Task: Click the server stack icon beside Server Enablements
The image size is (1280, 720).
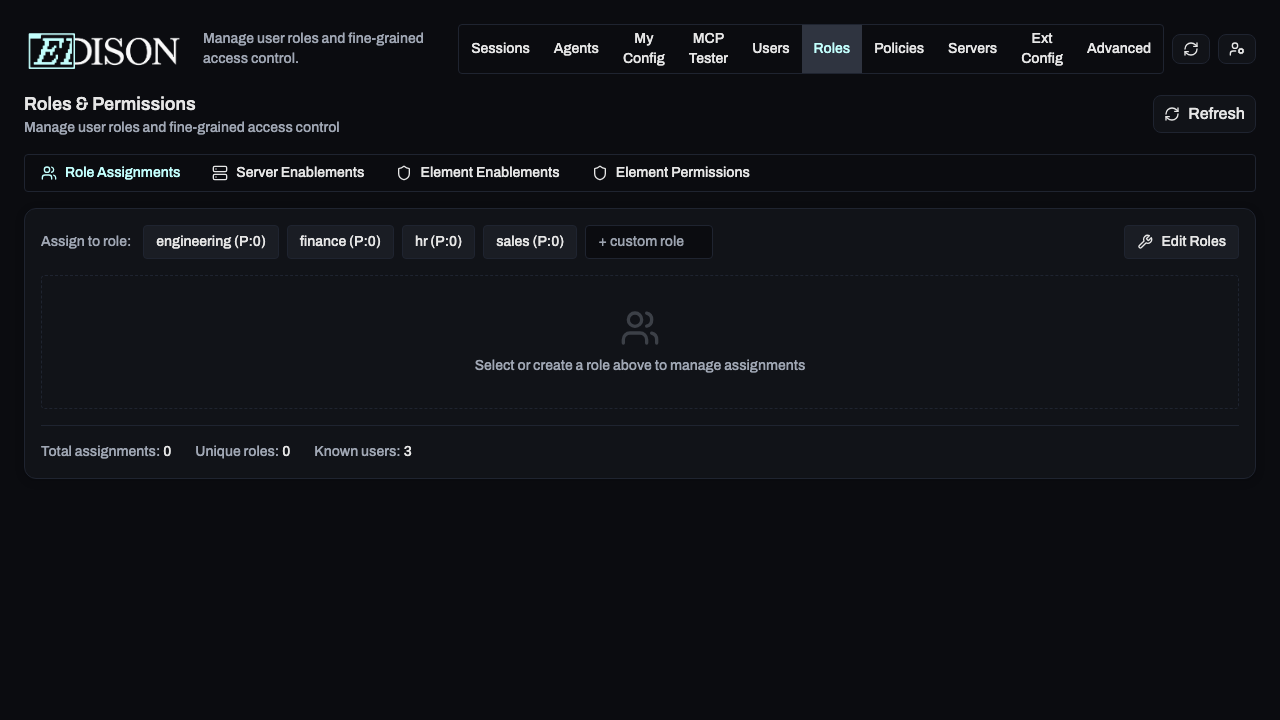Action: (219, 172)
